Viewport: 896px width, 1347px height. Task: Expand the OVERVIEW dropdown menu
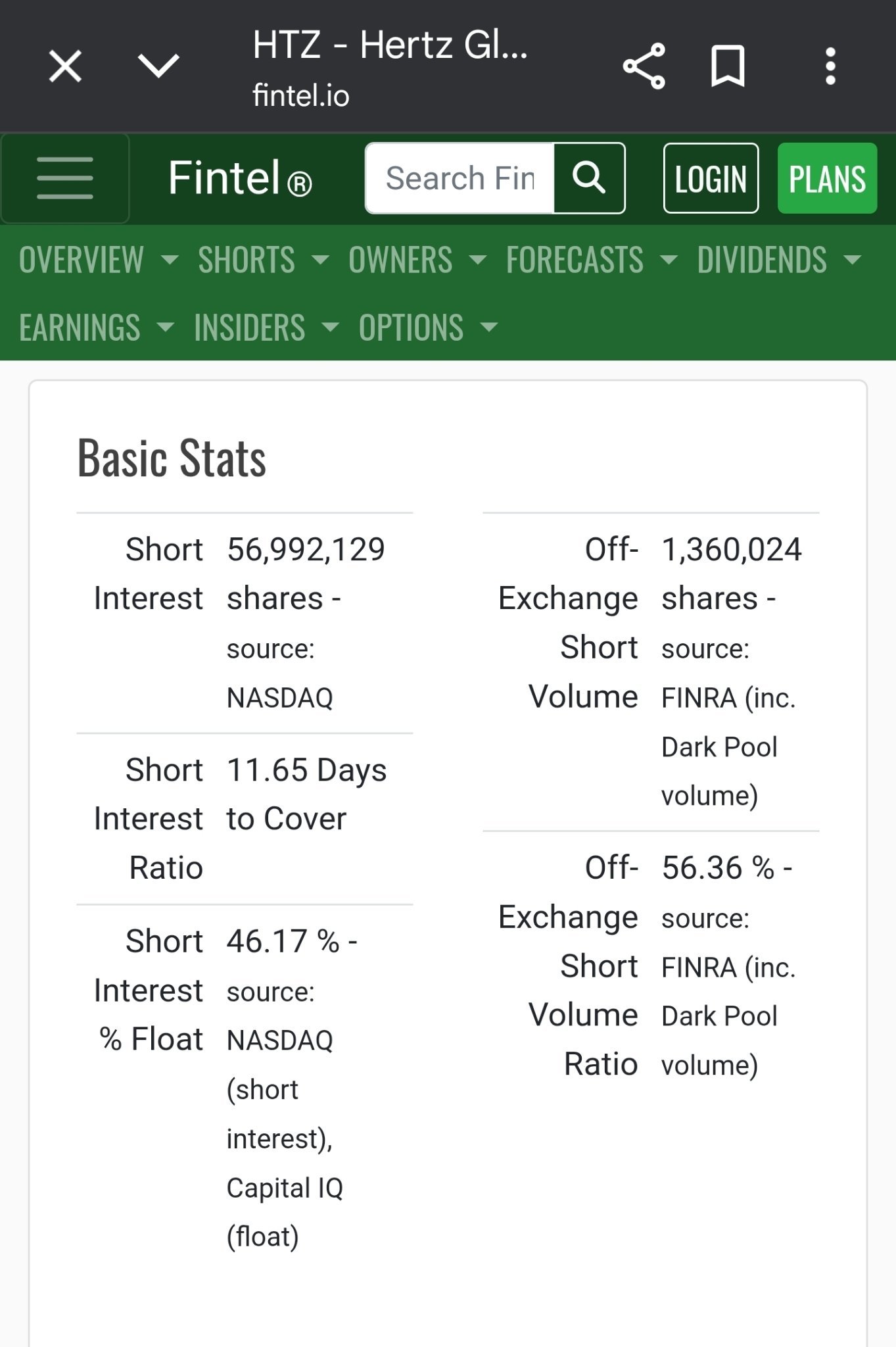coord(99,260)
